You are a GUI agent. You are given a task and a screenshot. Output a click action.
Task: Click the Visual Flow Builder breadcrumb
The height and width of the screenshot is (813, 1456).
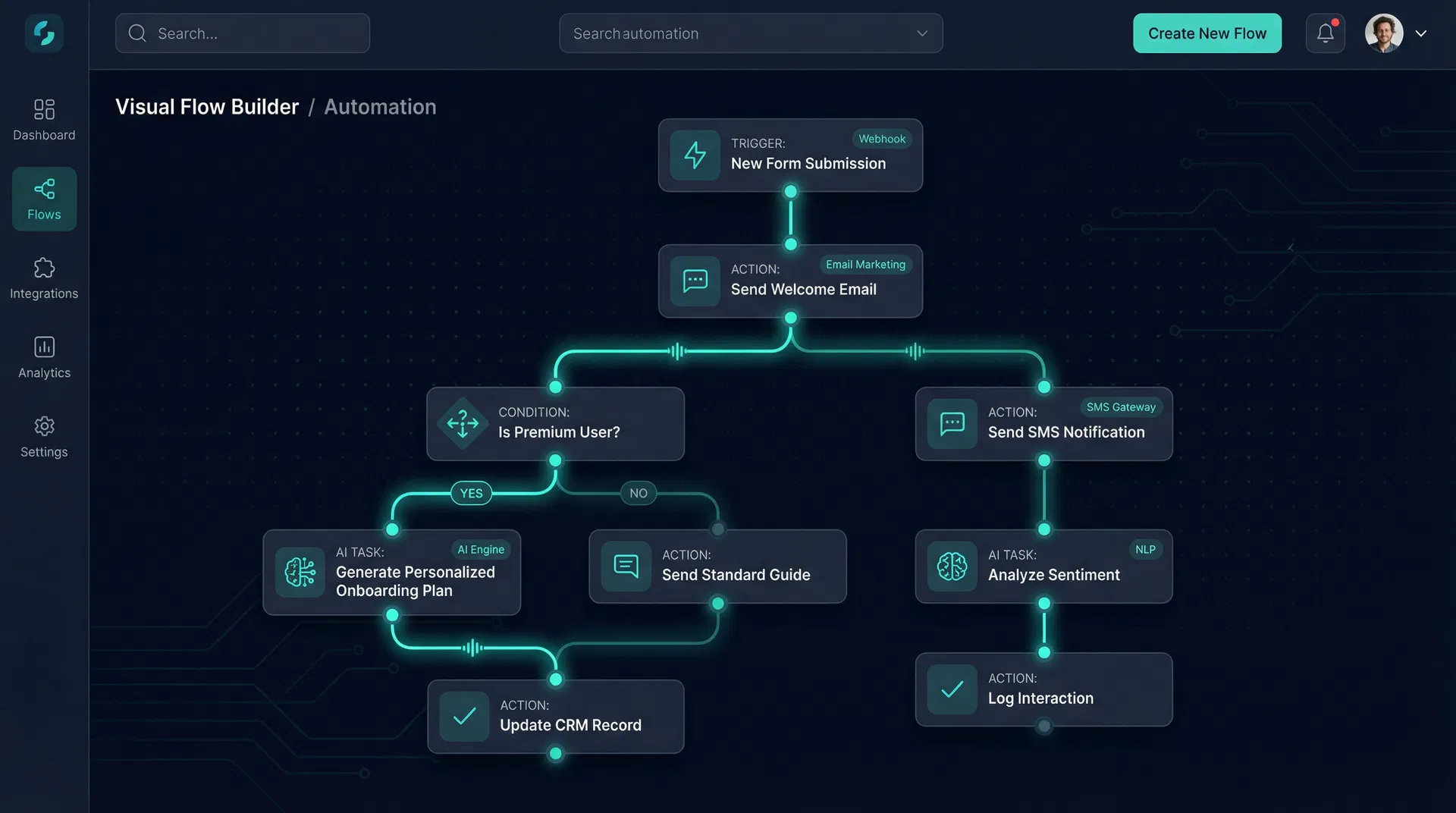point(206,107)
